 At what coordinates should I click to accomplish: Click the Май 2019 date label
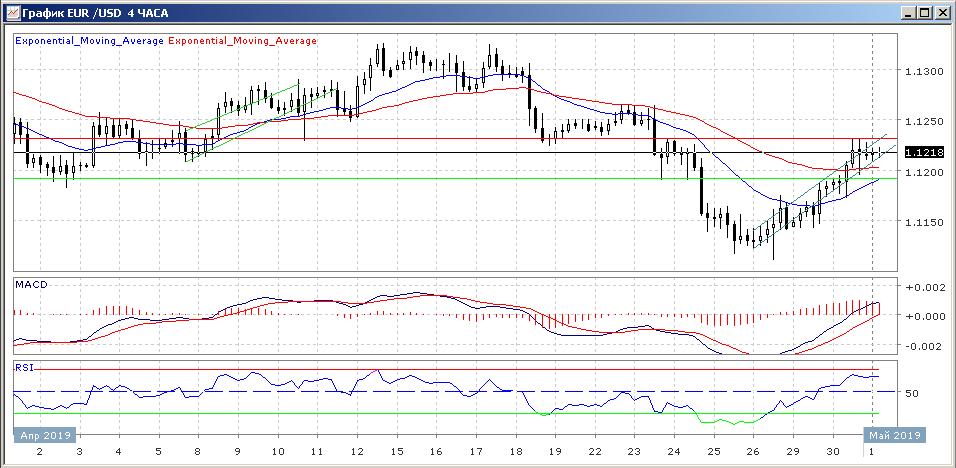[894, 436]
